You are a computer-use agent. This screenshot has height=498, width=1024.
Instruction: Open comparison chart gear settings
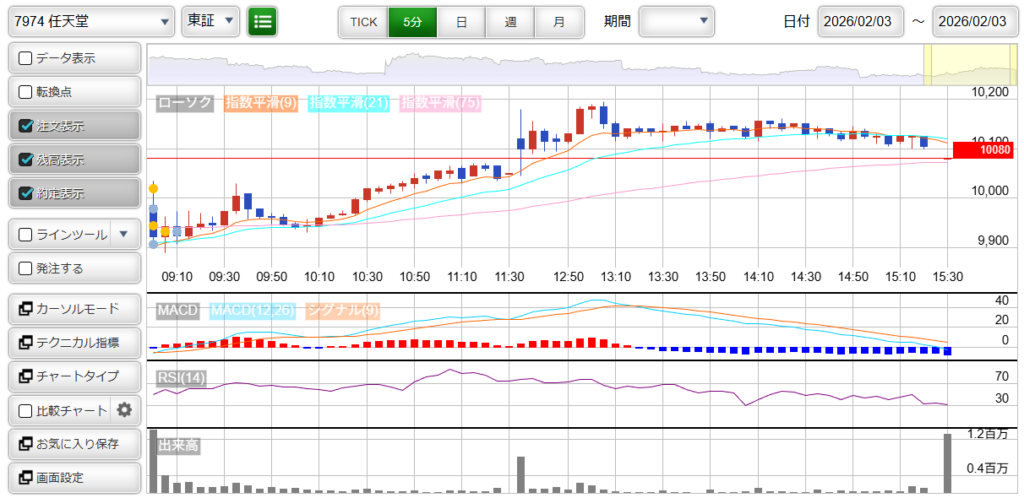125,409
